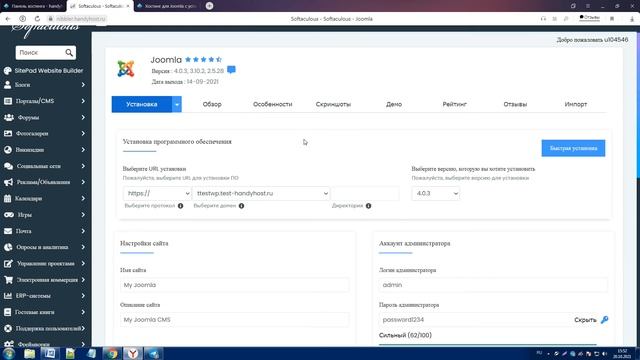Expand the Portals/CMS category chevron
The height and width of the screenshot is (360, 640).
point(83,101)
